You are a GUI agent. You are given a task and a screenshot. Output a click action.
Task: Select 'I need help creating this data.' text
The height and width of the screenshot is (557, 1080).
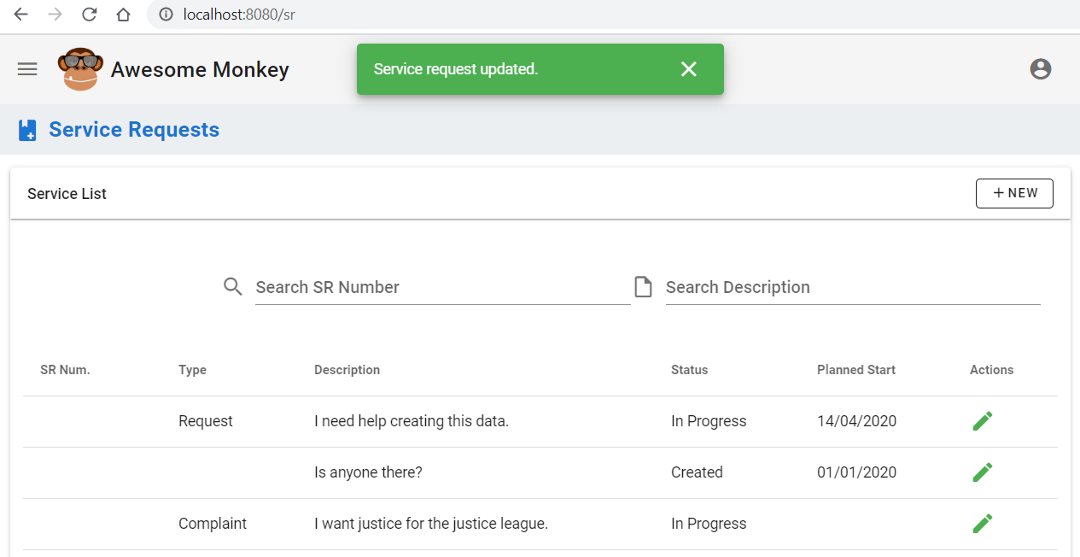pyautogui.click(x=411, y=421)
